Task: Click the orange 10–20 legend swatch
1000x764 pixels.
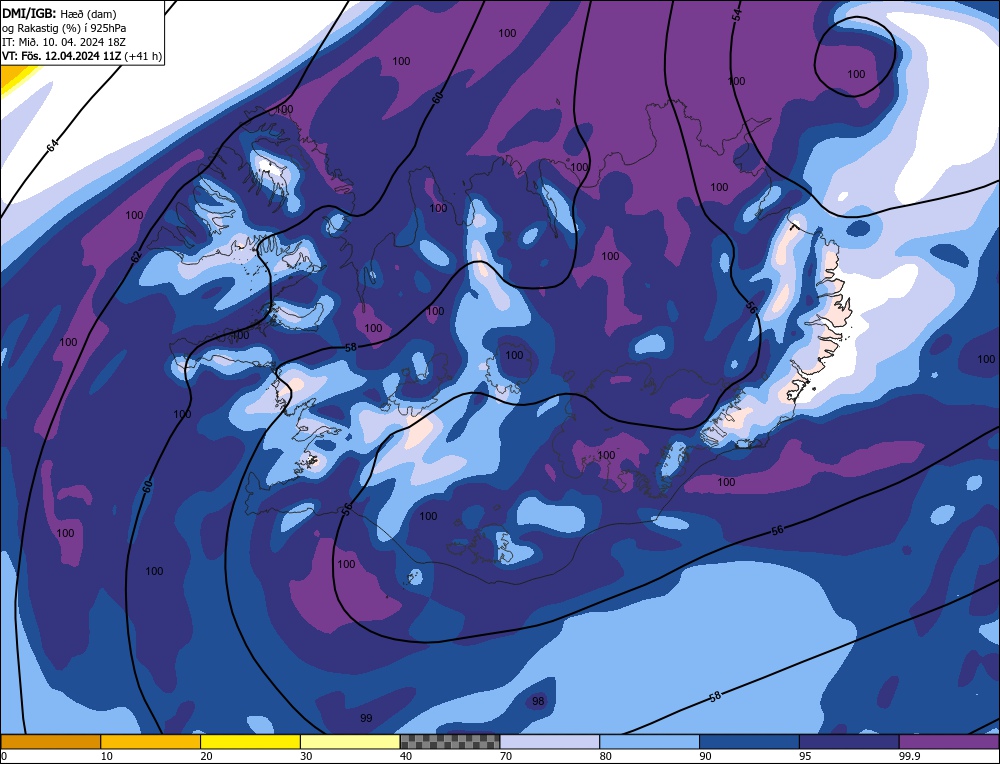Action: (151, 742)
